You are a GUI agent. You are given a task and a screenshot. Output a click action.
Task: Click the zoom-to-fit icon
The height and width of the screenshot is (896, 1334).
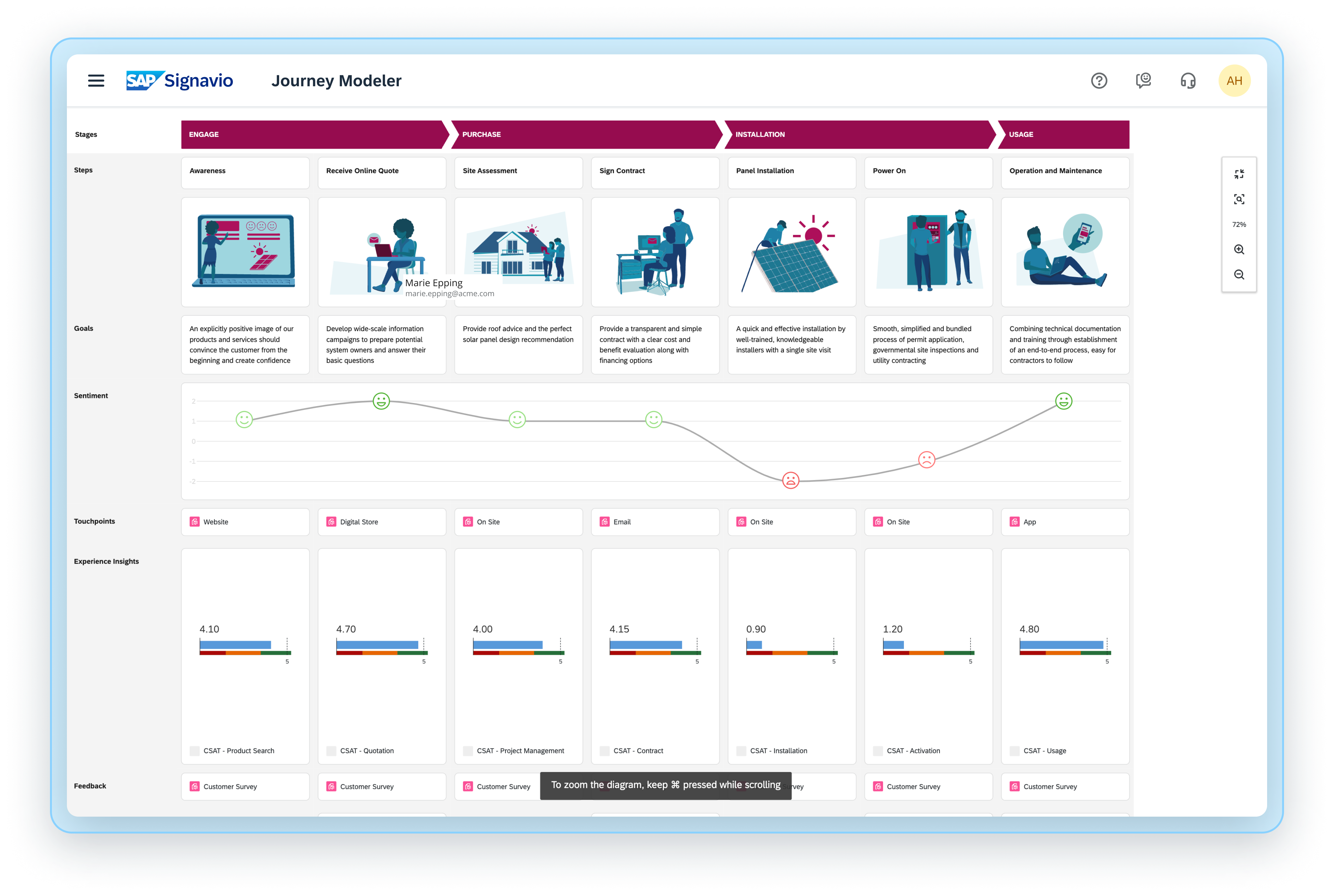coord(1239,199)
